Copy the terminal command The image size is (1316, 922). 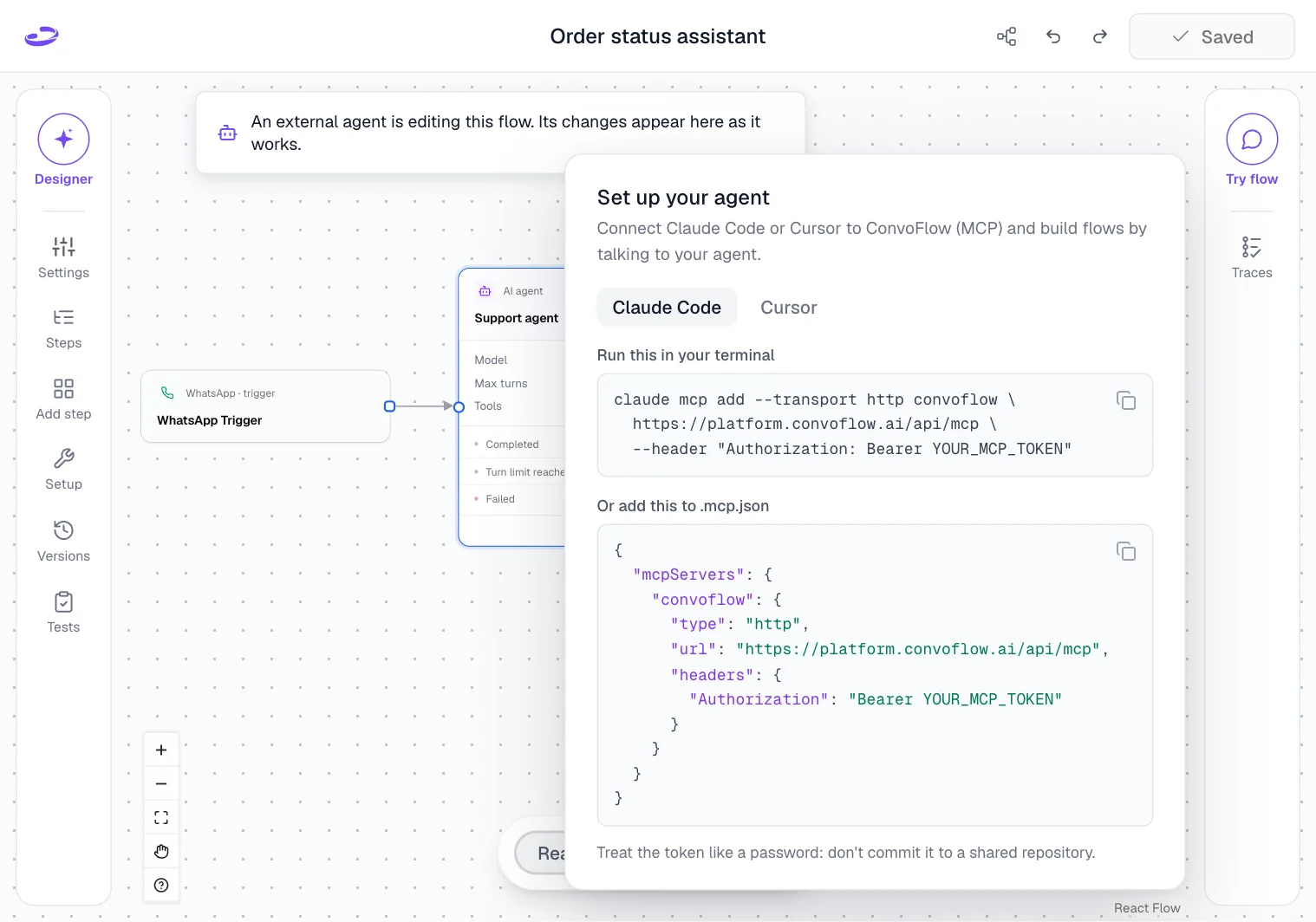pyautogui.click(x=1126, y=400)
